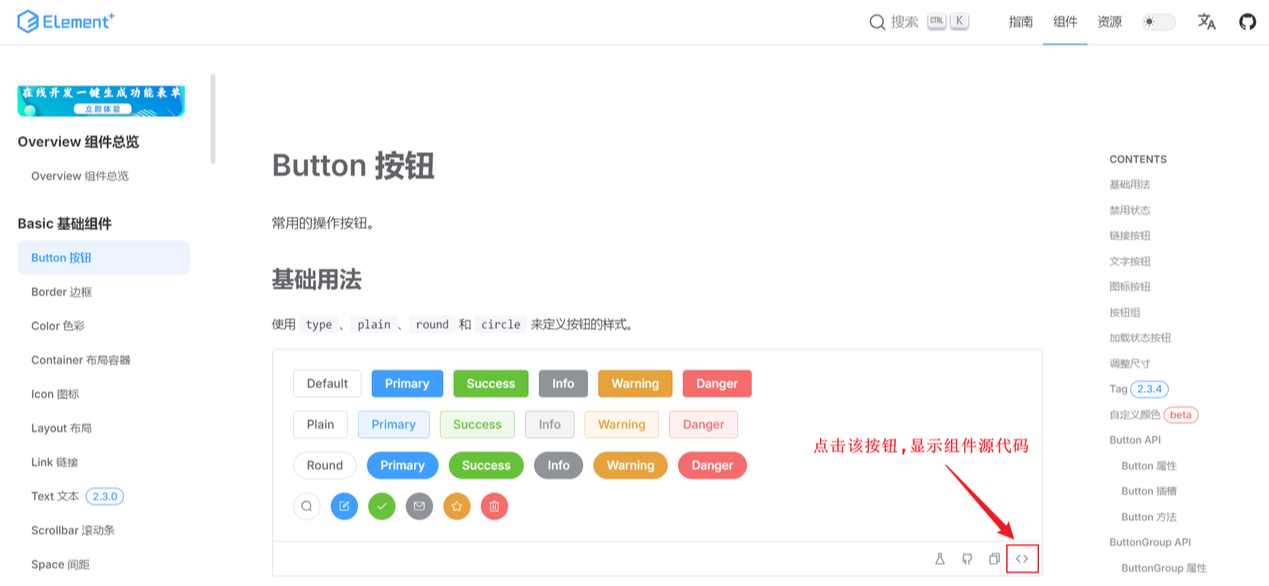1269x586 pixels.
Task: Click the blue circular edit icon button
Action: [x=344, y=507]
